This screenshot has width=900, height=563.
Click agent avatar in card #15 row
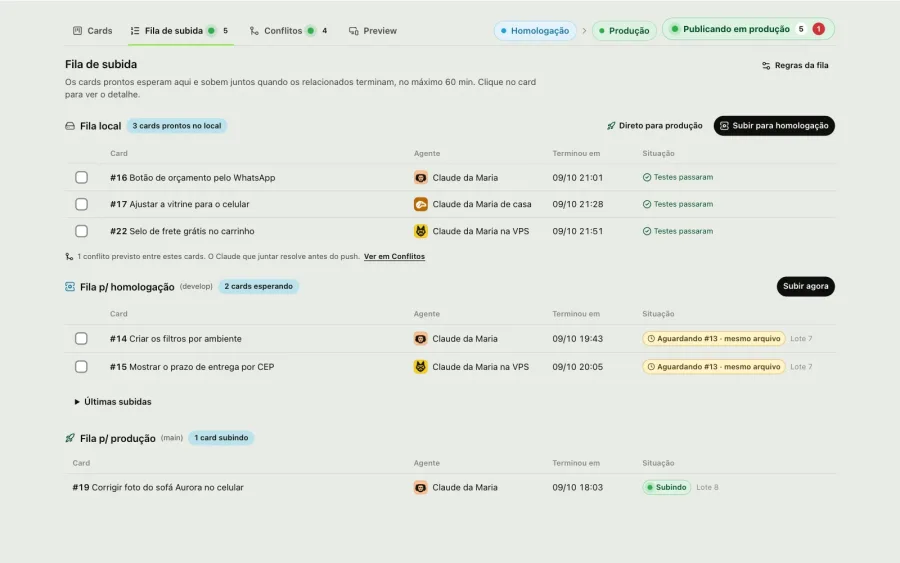coord(421,366)
